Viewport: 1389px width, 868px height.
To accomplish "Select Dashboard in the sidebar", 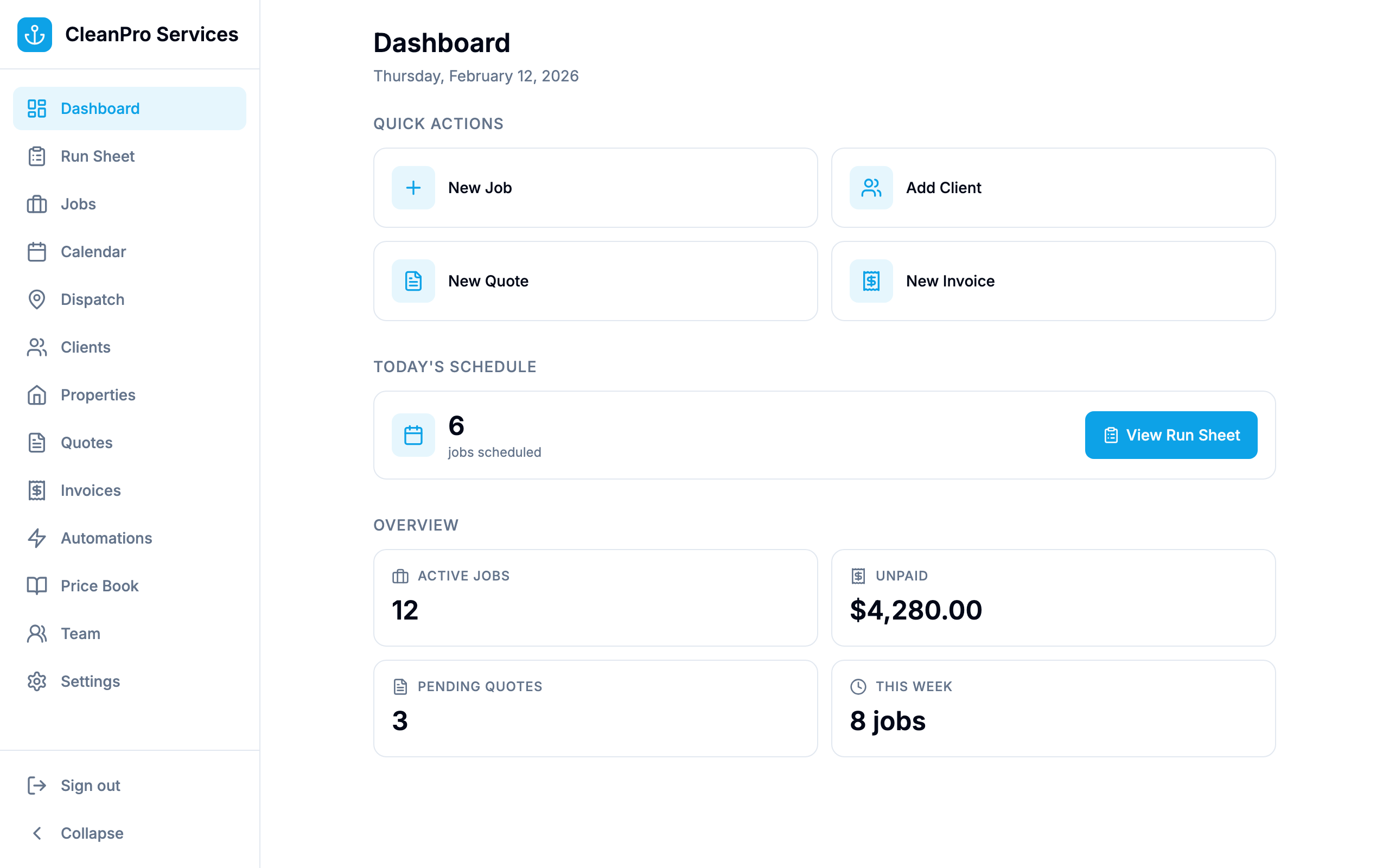I will pos(100,108).
